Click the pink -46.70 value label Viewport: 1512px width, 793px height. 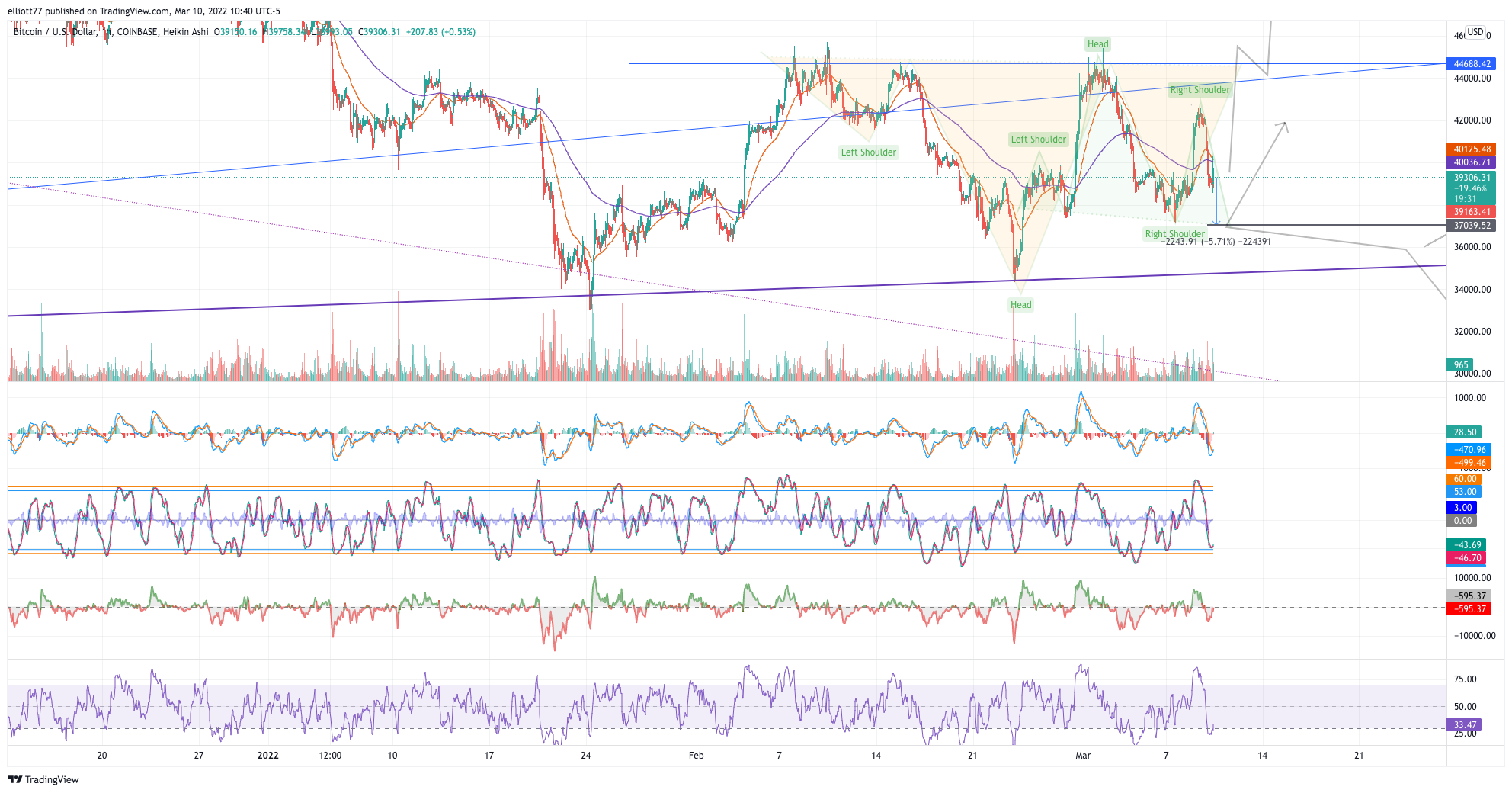click(x=1466, y=558)
